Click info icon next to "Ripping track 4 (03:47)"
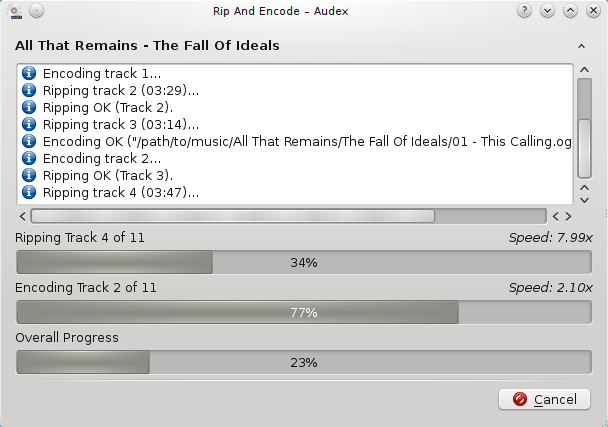 tap(29, 192)
